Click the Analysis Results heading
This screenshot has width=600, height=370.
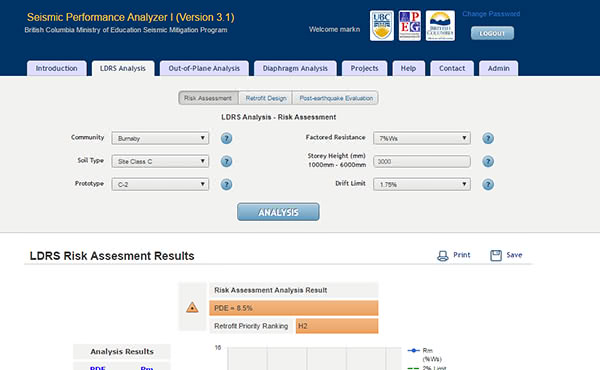tap(122, 351)
